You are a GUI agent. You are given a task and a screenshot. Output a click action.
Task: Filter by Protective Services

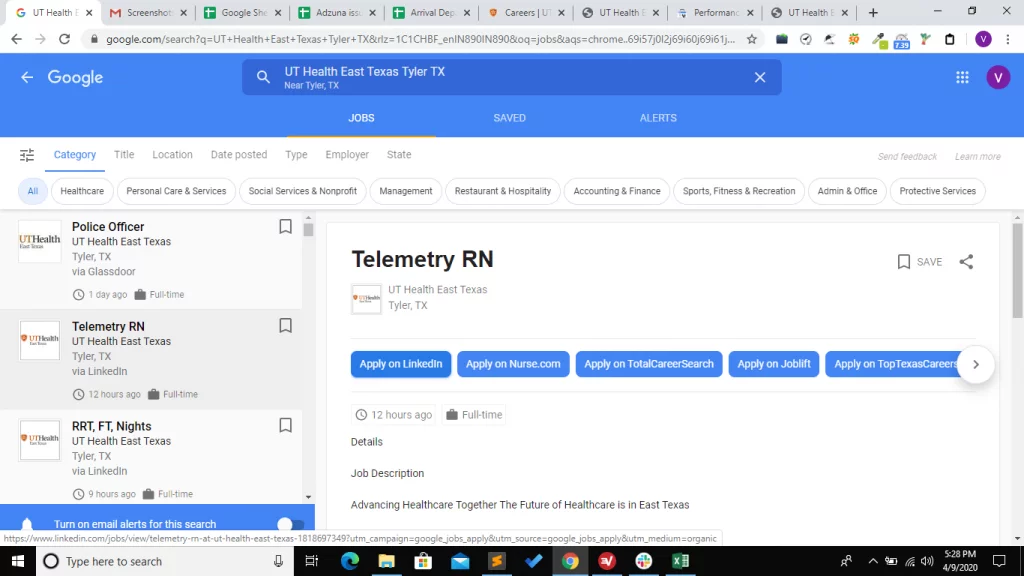pyautogui.click(x=937, y=191)
